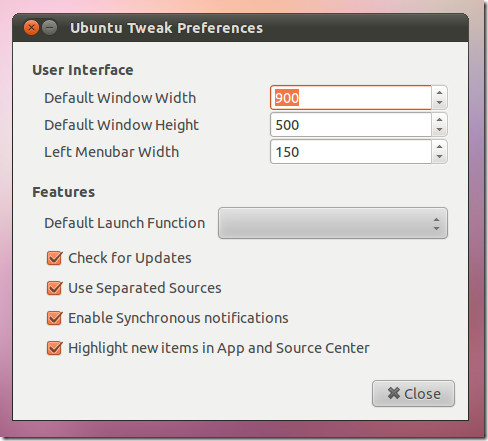Screen dimensions: 488x441
Task: Increase Default Window Width with up arrow
Action: pyautogui.click(x=439, y=93)
